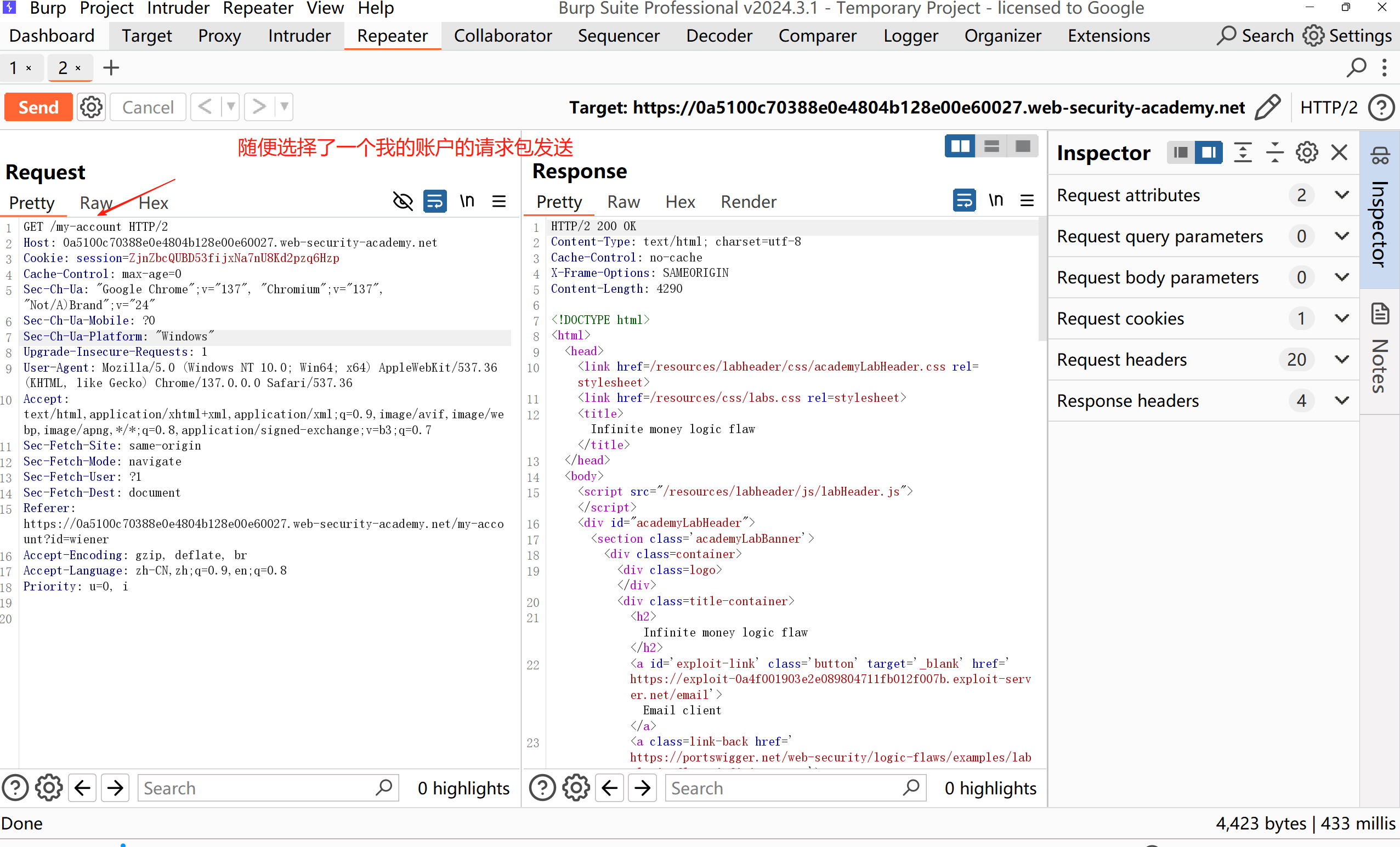Click the request settings gear beside Send
Screen dimensions: 1400x847
click(x=91, y=107)
